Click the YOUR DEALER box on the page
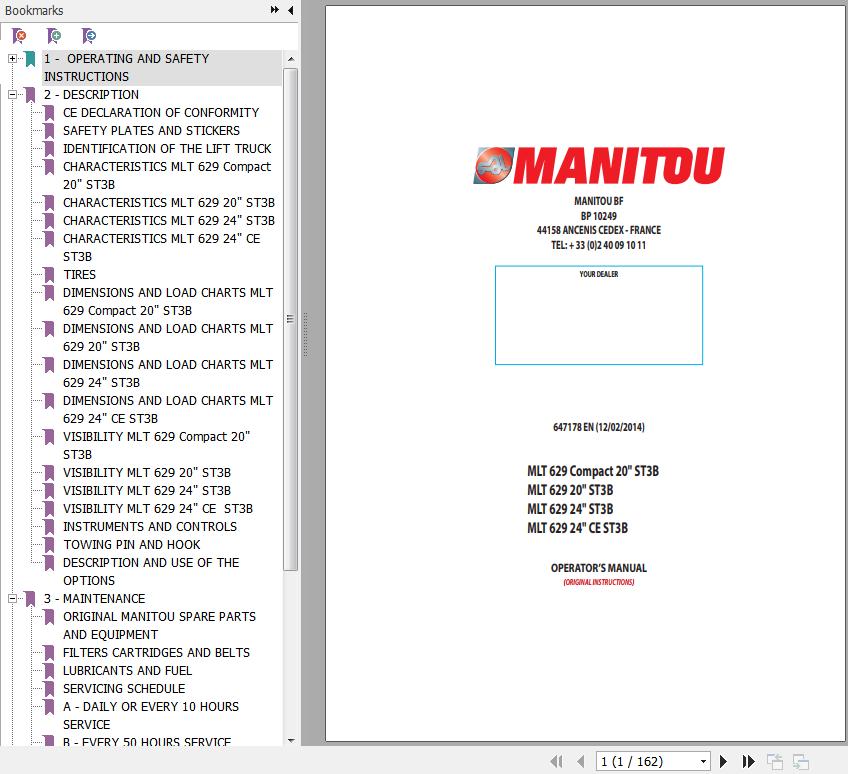This screenshot has height=774, width=848. click(x=599, y=315)
